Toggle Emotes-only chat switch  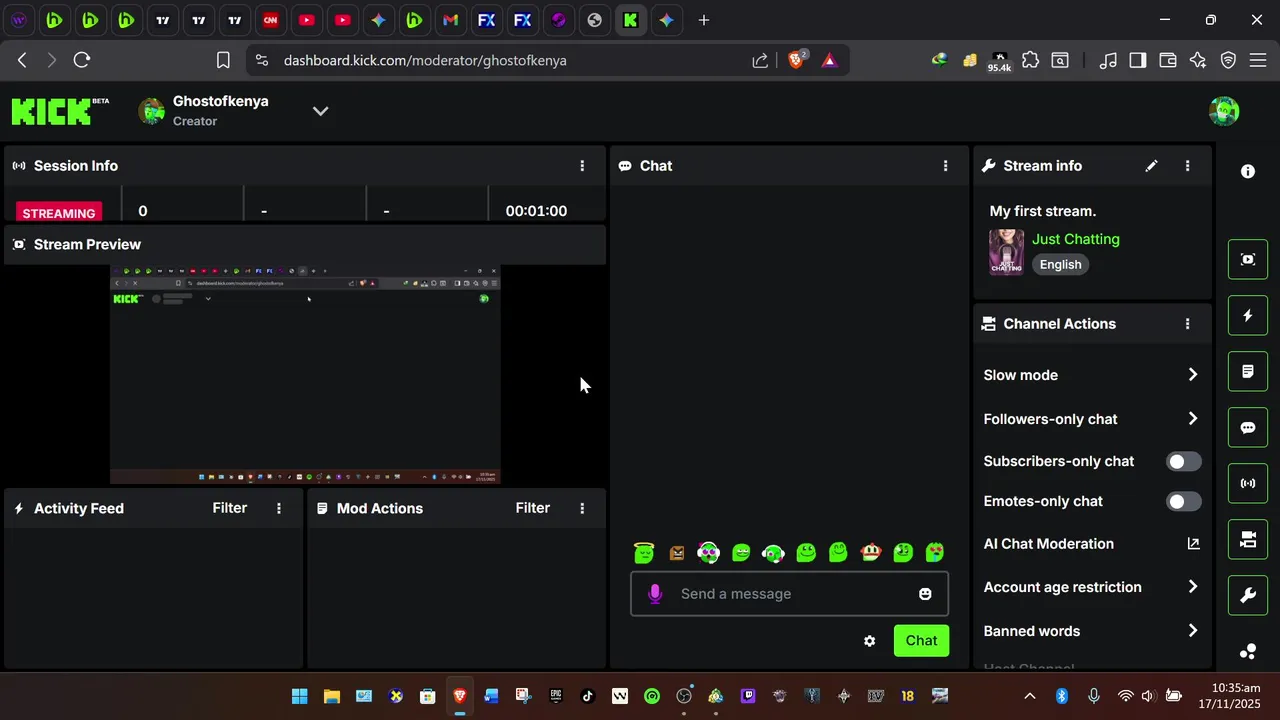1184,502
